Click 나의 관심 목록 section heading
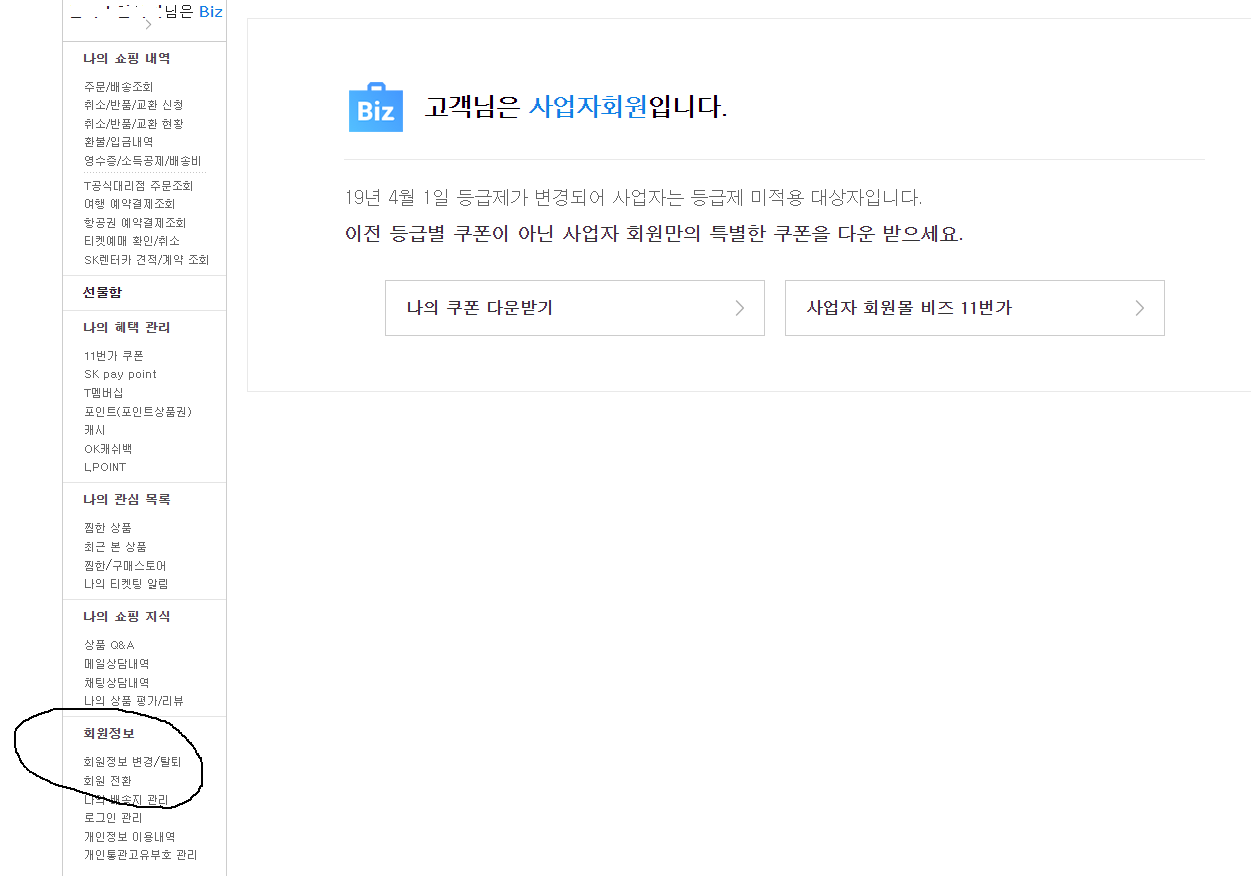 127,499
